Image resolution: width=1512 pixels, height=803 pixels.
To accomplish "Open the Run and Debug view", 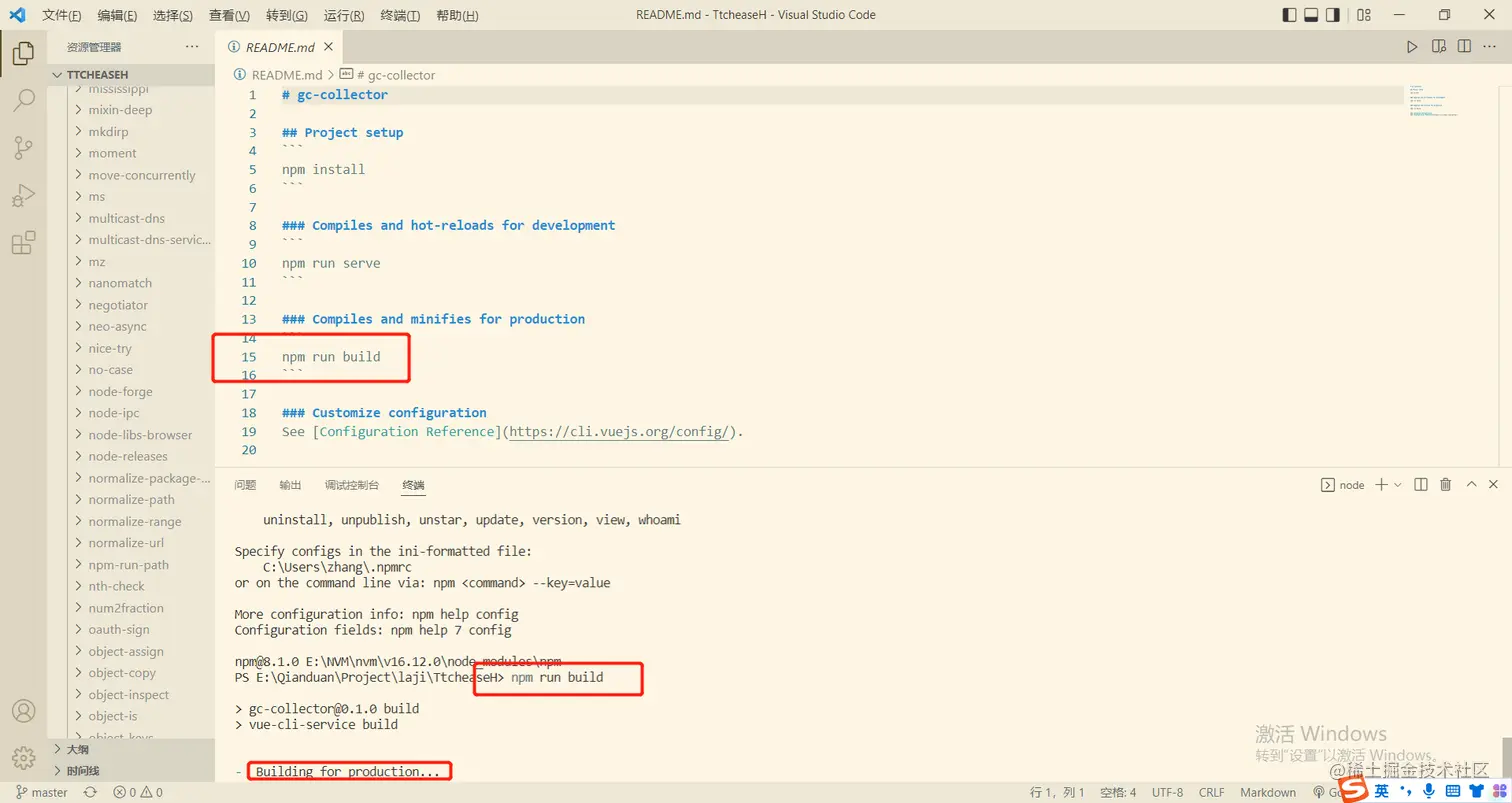I will (x=23, y=196).
